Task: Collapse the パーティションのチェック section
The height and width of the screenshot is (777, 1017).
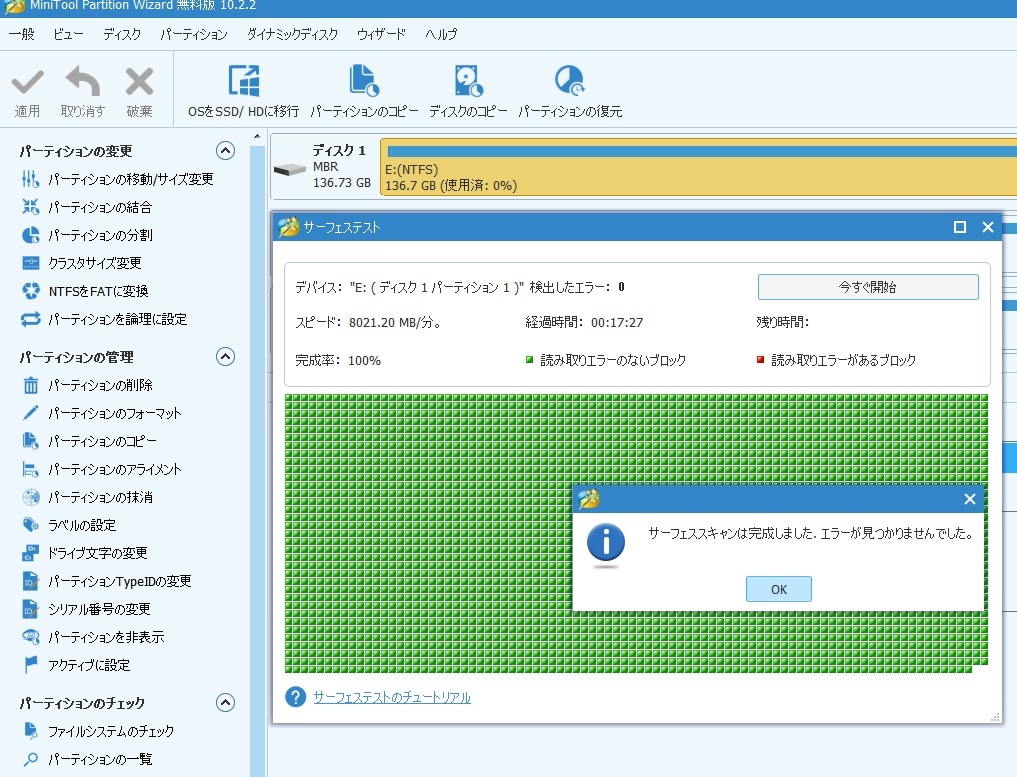Action: point(226,703)
